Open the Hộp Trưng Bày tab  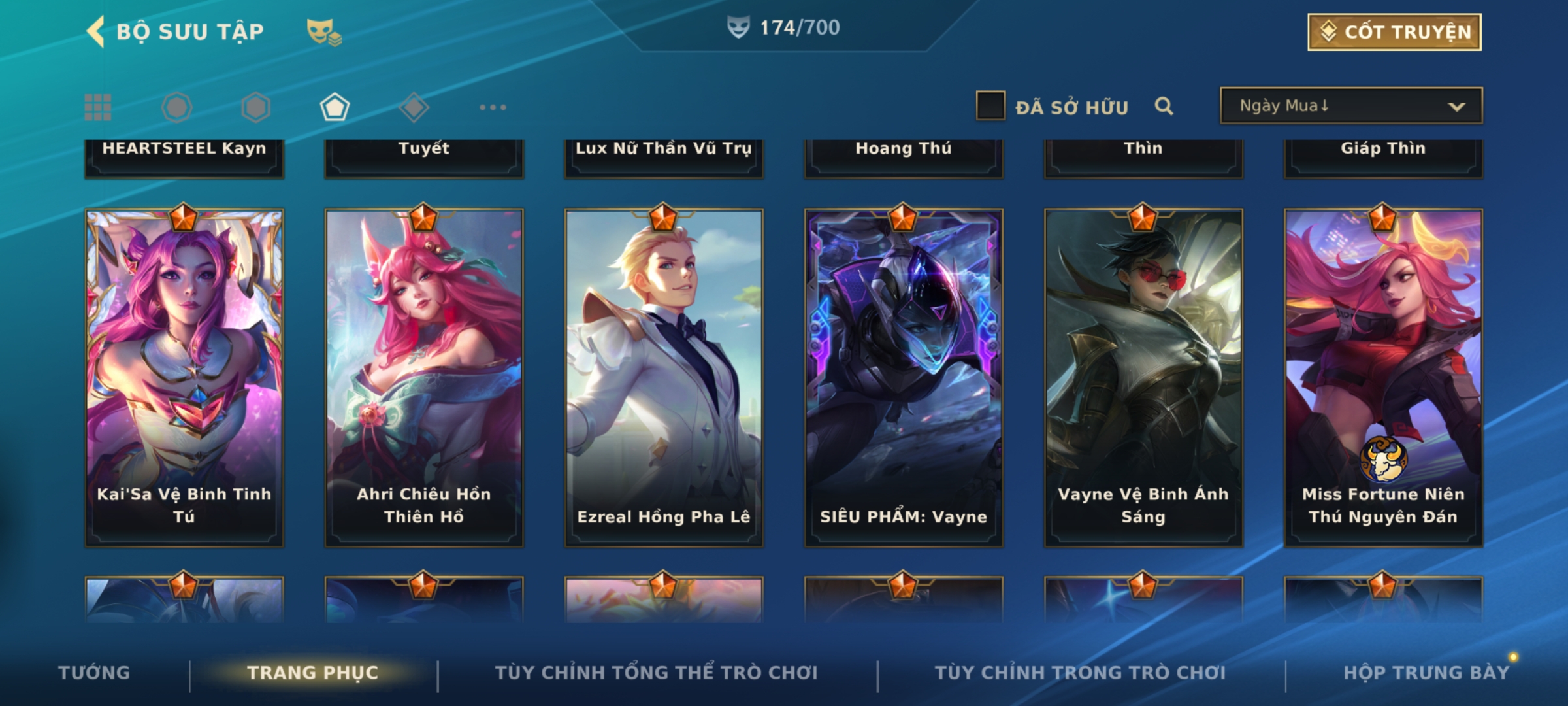tap(1426, 673)
